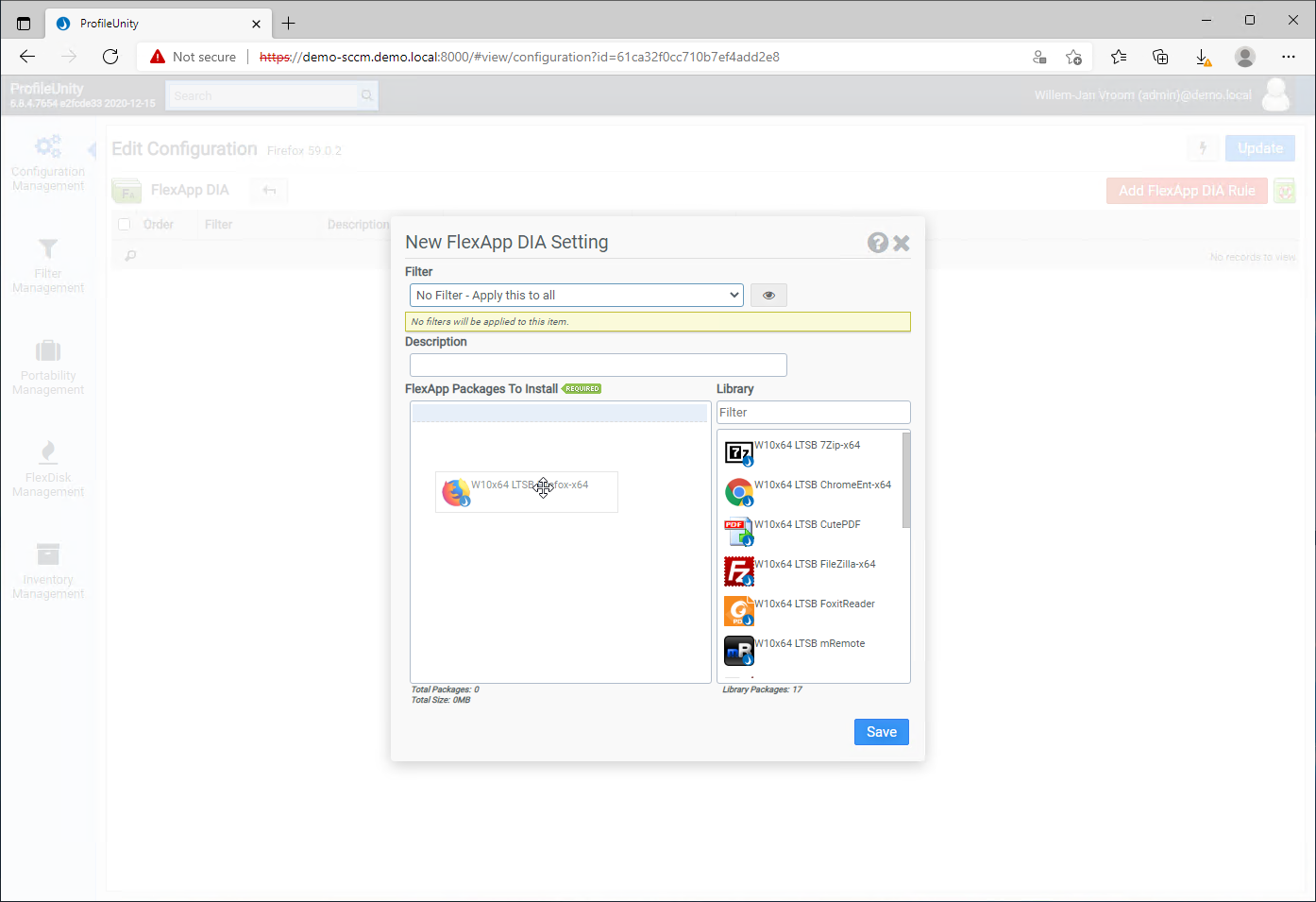Click the search magnifier in the rules grid
Viewport: 1316px width, 902px height.
coord(129,255)
